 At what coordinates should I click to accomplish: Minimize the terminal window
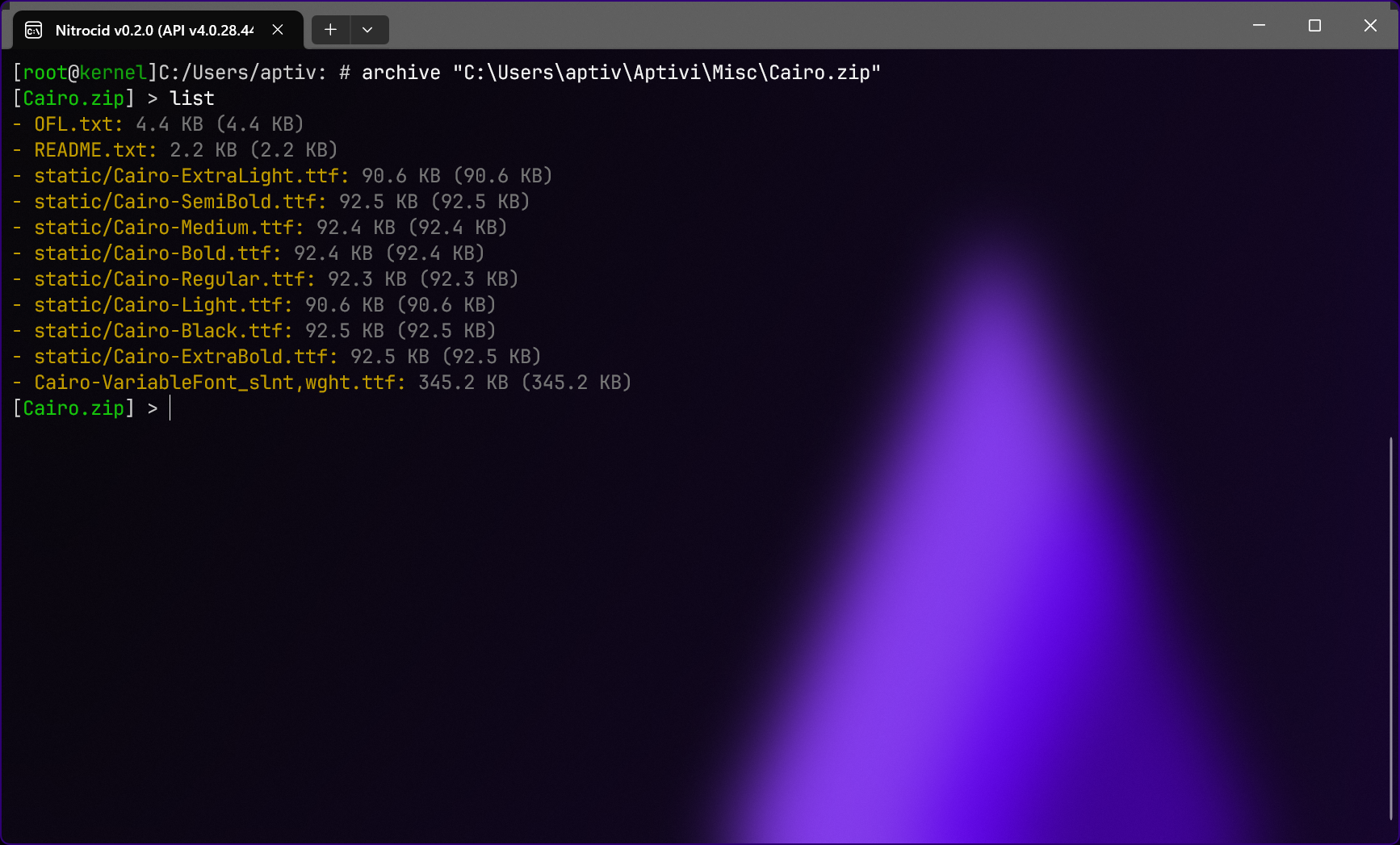pos(1259,26)
